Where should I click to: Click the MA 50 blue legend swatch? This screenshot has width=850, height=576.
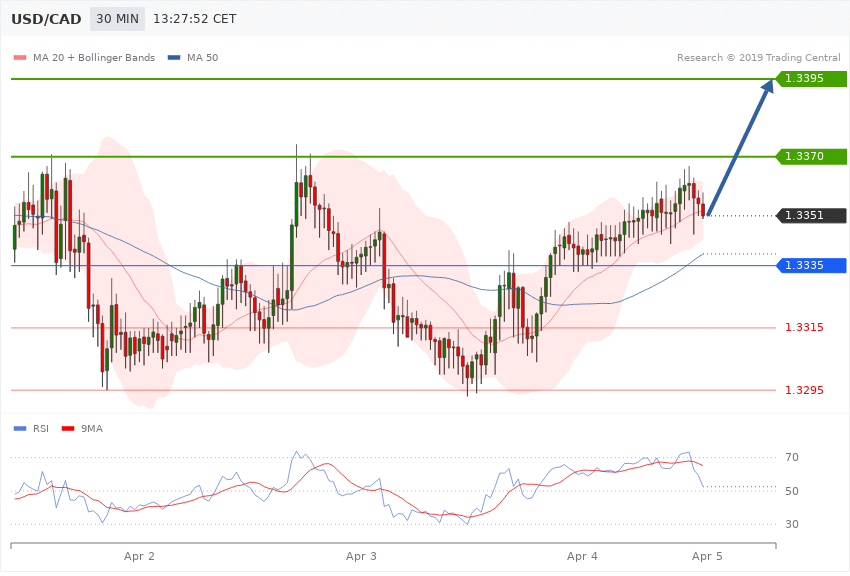[x=174, y=57]
